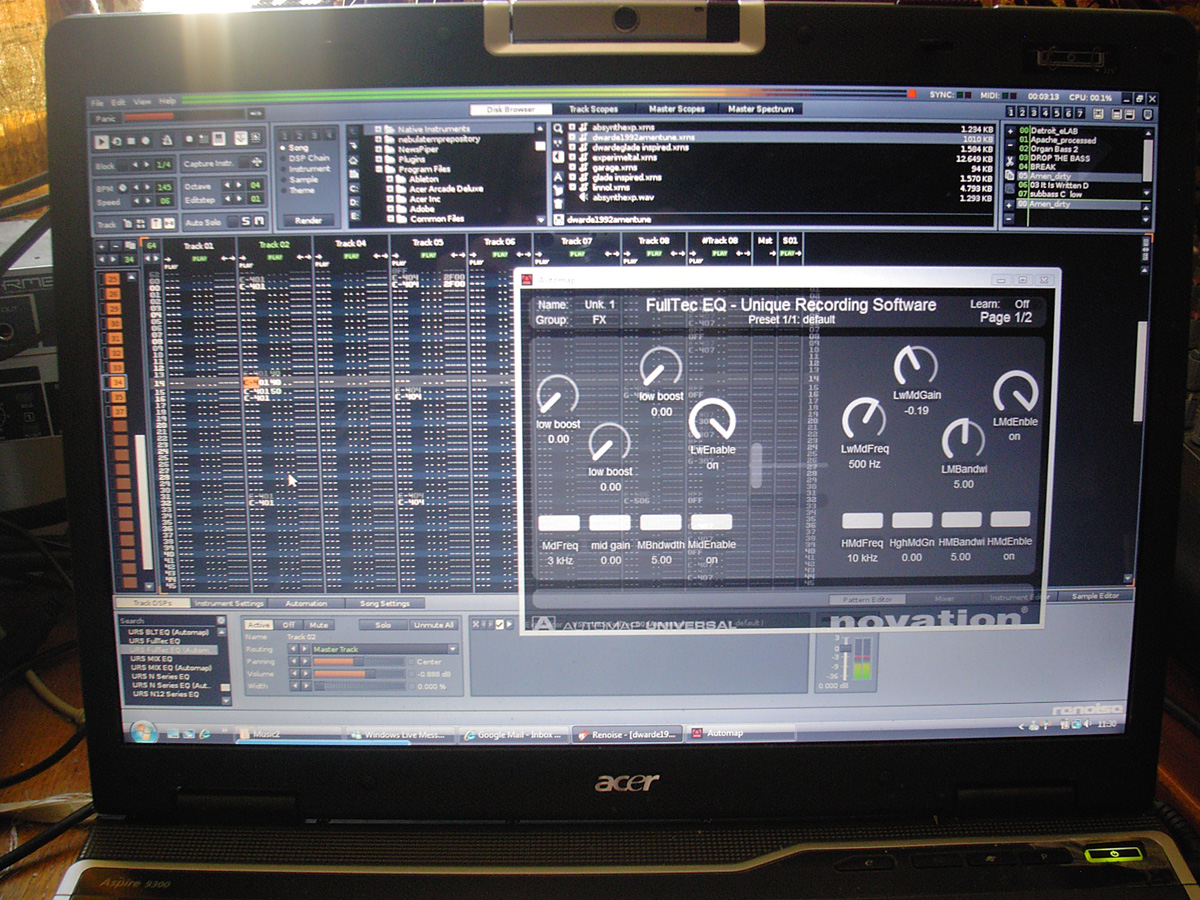Click the Capture Instr. crosshair icon
The image size is (1200, 900).
(x=258, y=163)
